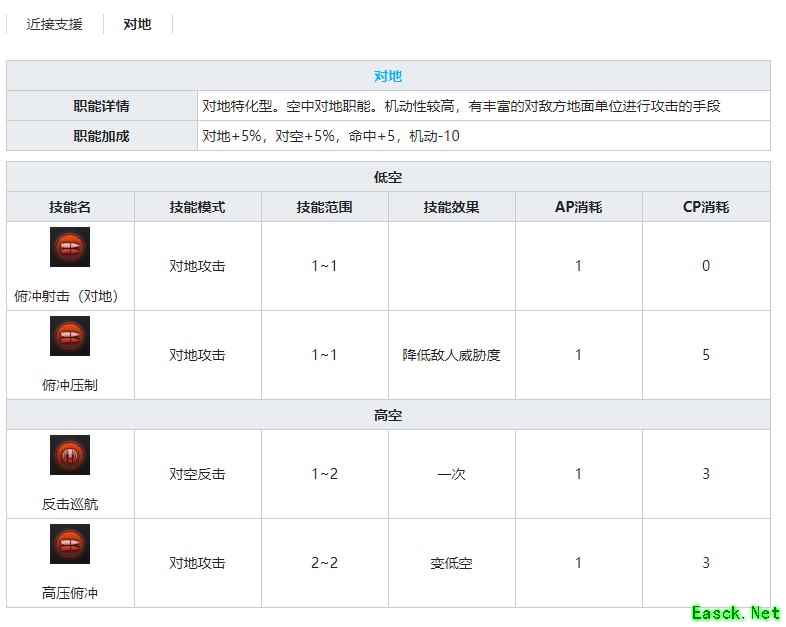This screenshot has width=786, height=627.
Task: Click the 降低敌人威胁度 effect cell
Action: click(x=451, y=355)
